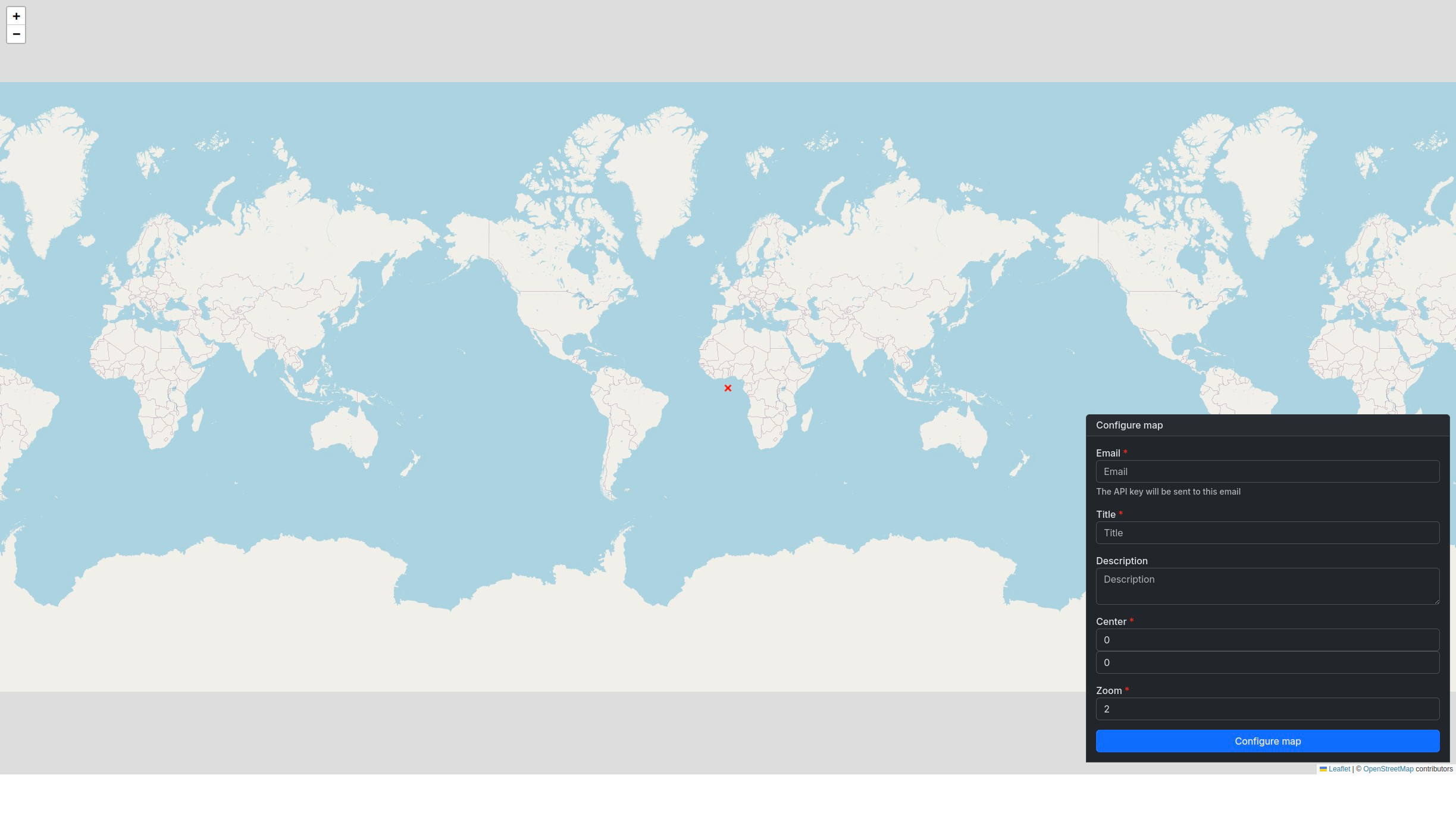The width and height of the screenshot is (1456, 819).
Task: Click the Zoom value field
Action: tap(1267, 709)
